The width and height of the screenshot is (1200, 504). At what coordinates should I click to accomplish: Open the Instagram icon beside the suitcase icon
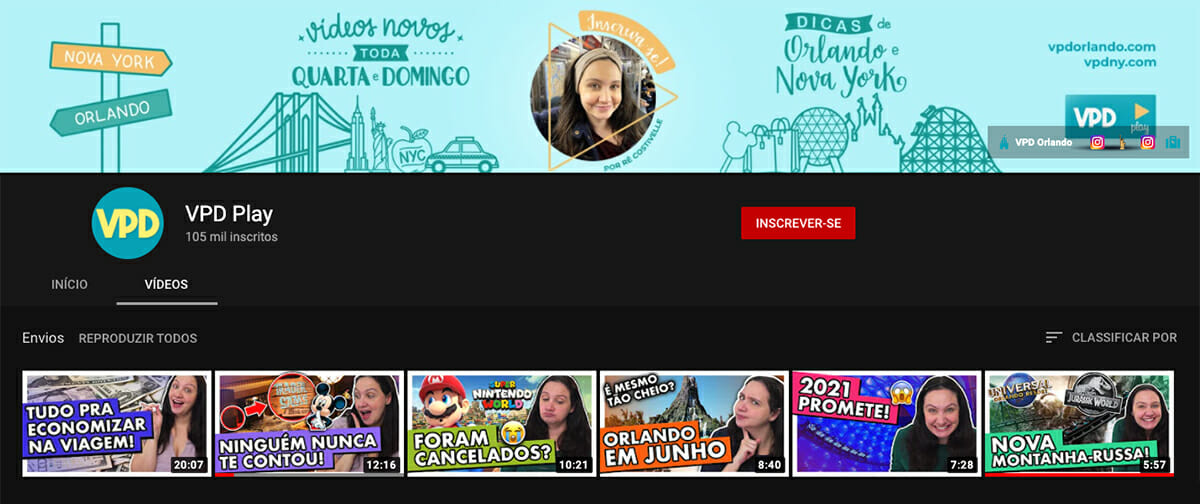pyautogui.click(x=1148, y=142)
